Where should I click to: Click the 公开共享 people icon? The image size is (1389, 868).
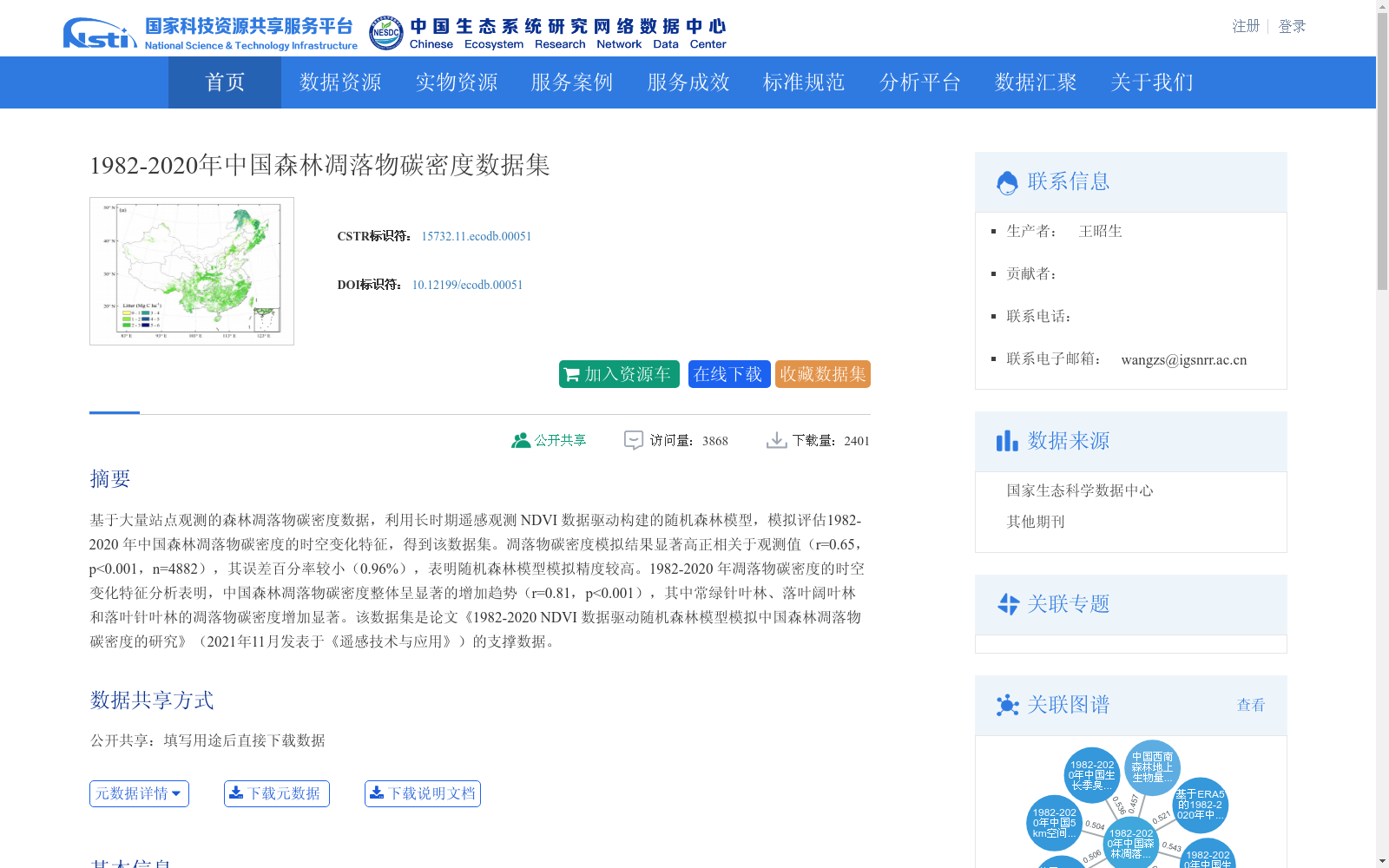click(x=521, y=440)
